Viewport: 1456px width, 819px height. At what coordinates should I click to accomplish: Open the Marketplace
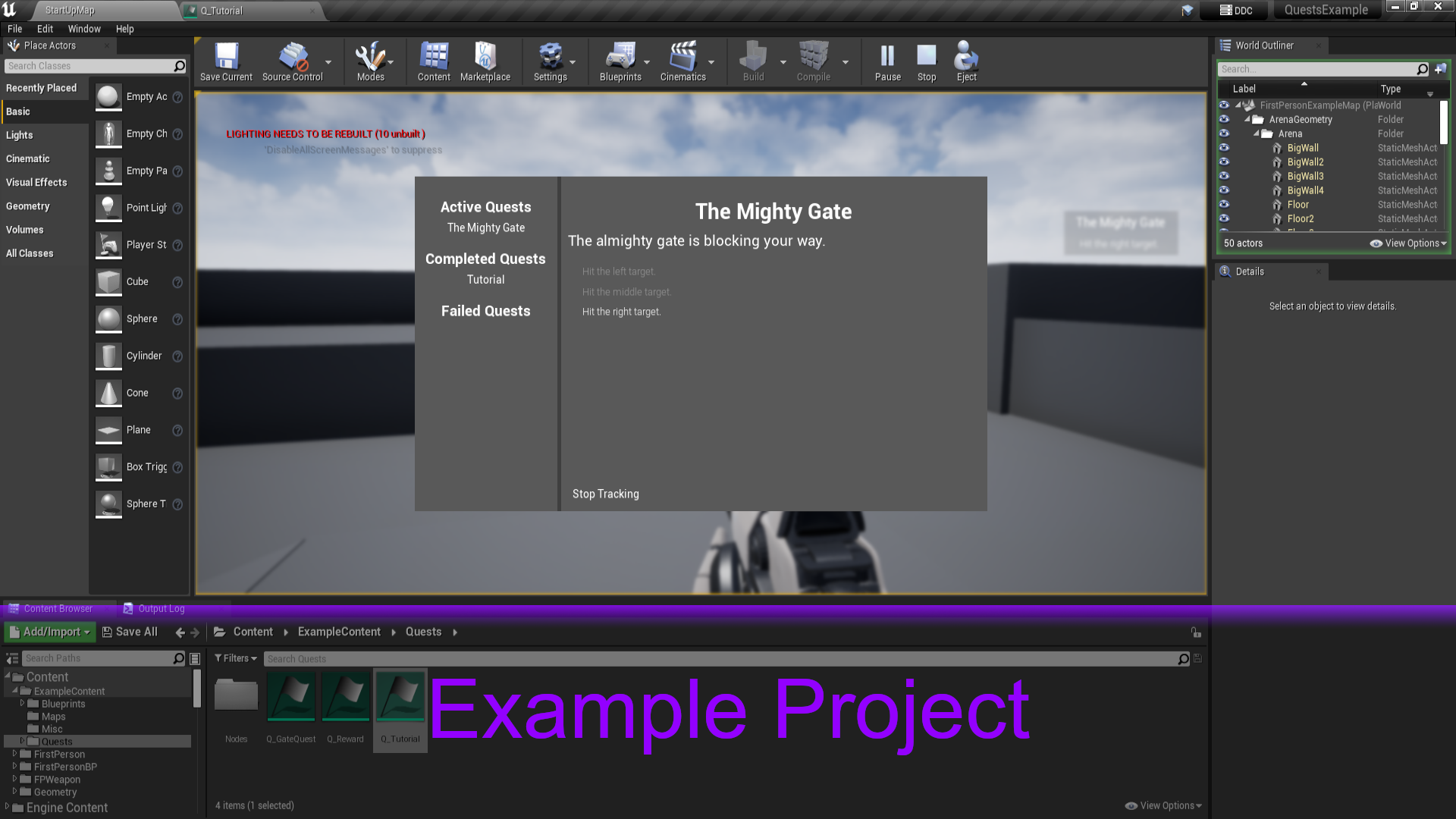point(485,61)
